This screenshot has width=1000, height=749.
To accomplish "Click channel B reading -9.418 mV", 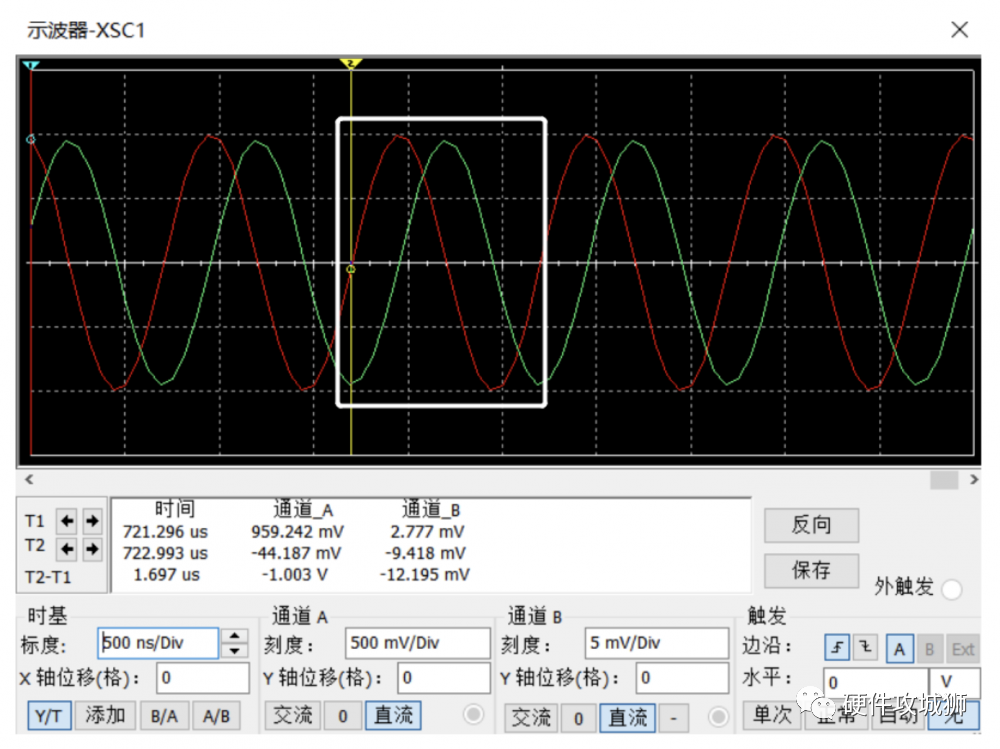I will click(x=425, y=553).
